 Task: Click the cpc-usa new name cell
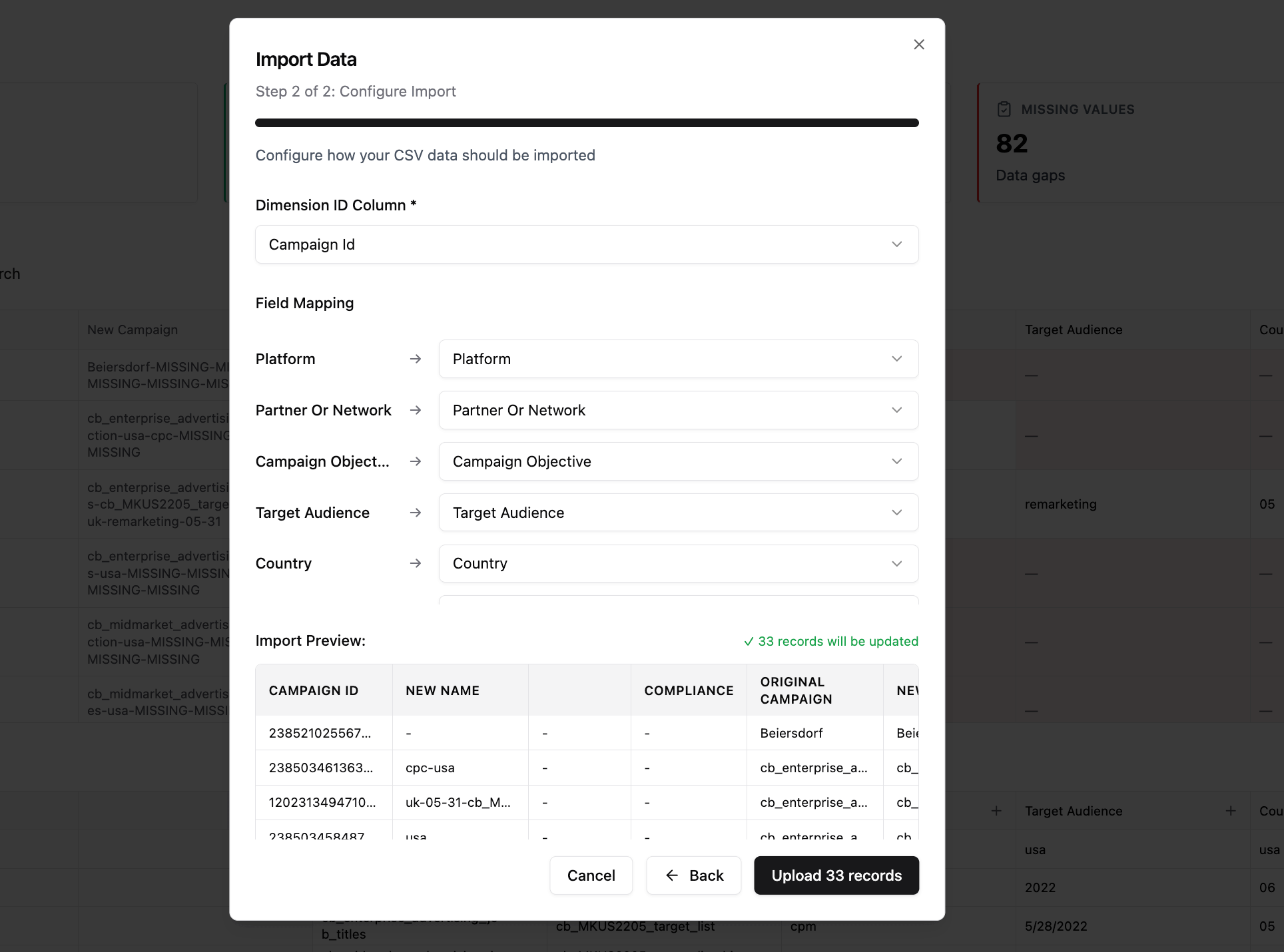430,768
